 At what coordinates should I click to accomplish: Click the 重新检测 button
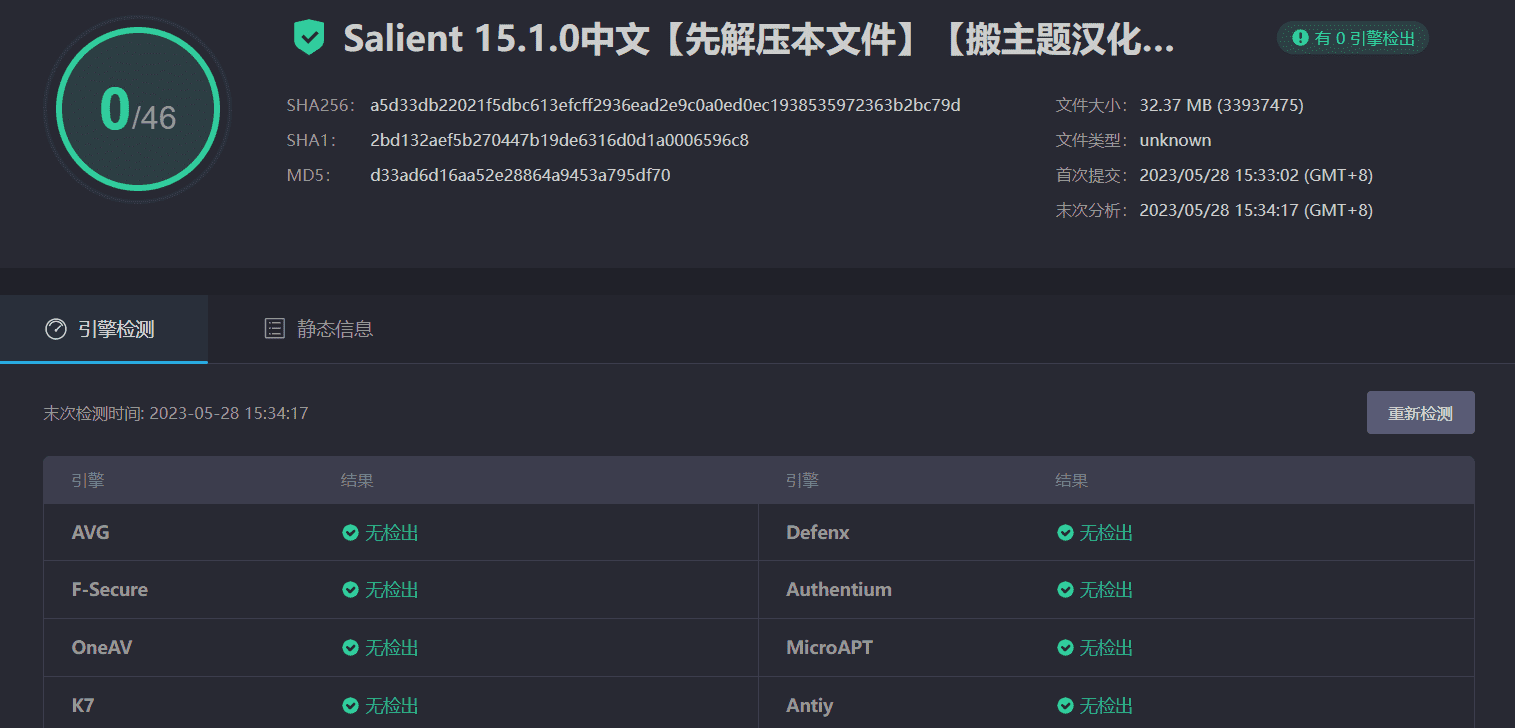1420,413
